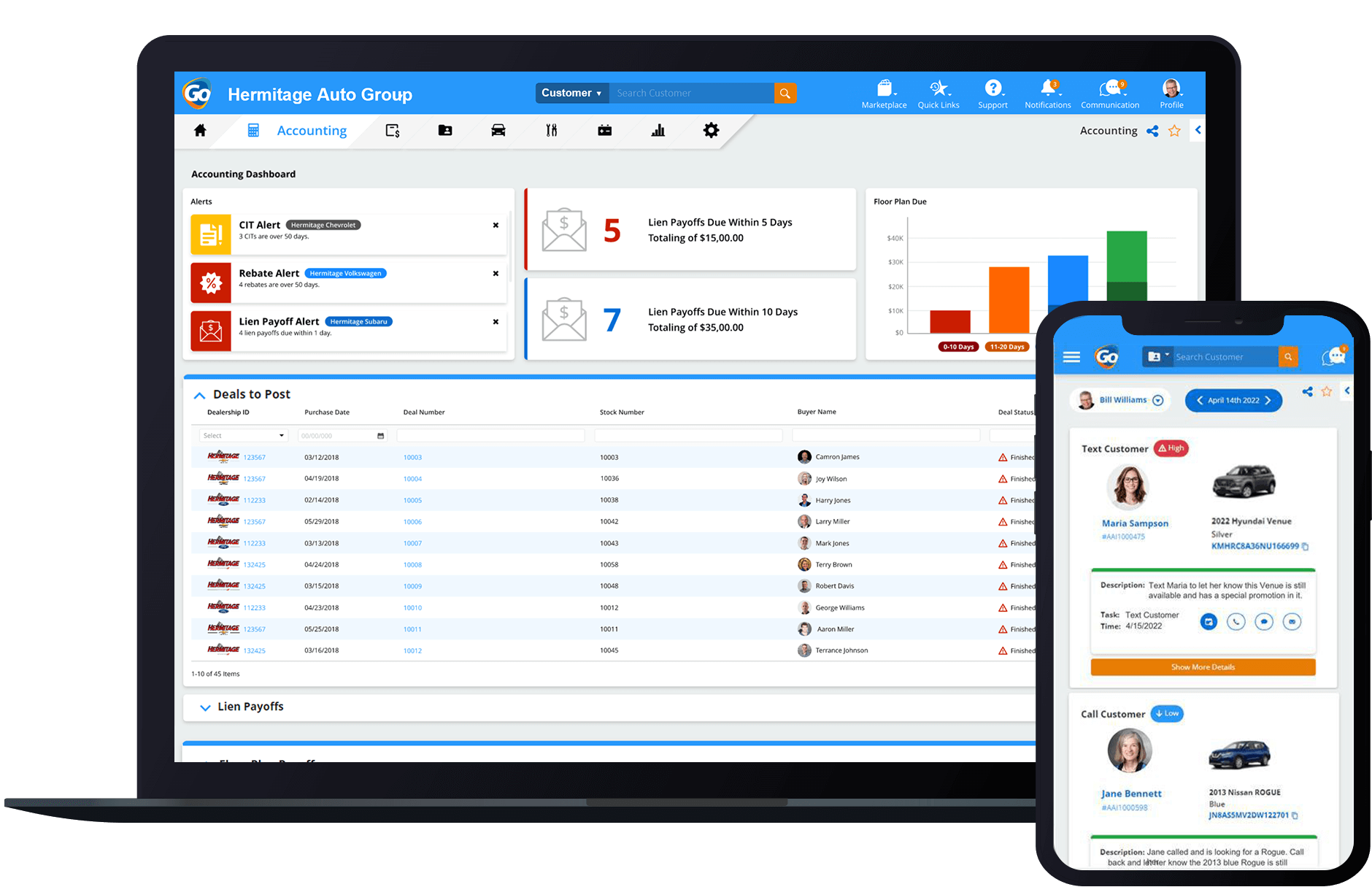The width and height of the screenshot is (1372, 887).
Task: Open Lien Payoffs Due Within 10 Days card
Action: (690, 319)
